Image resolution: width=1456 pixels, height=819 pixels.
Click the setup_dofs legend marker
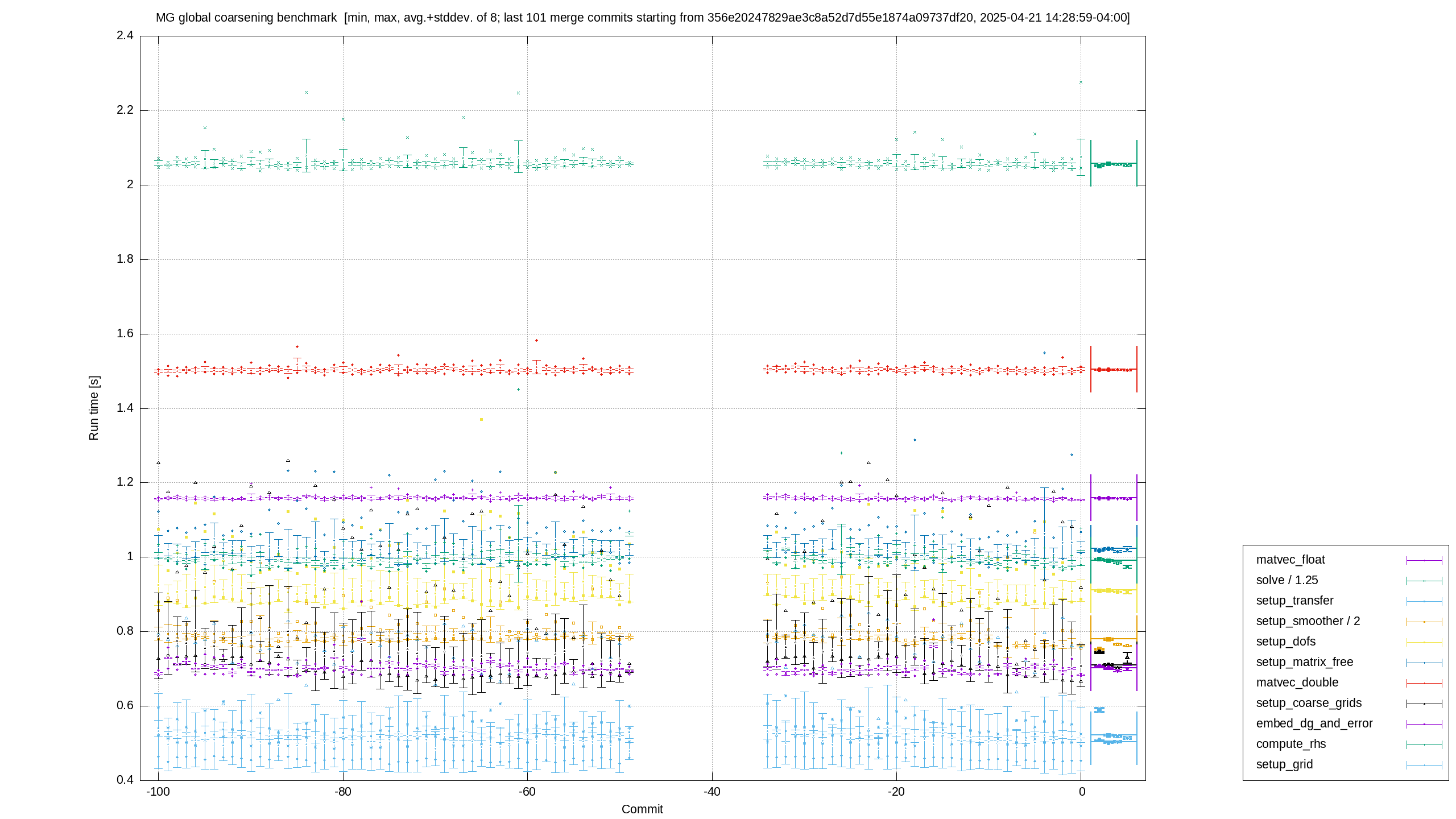pos(1424,642)
